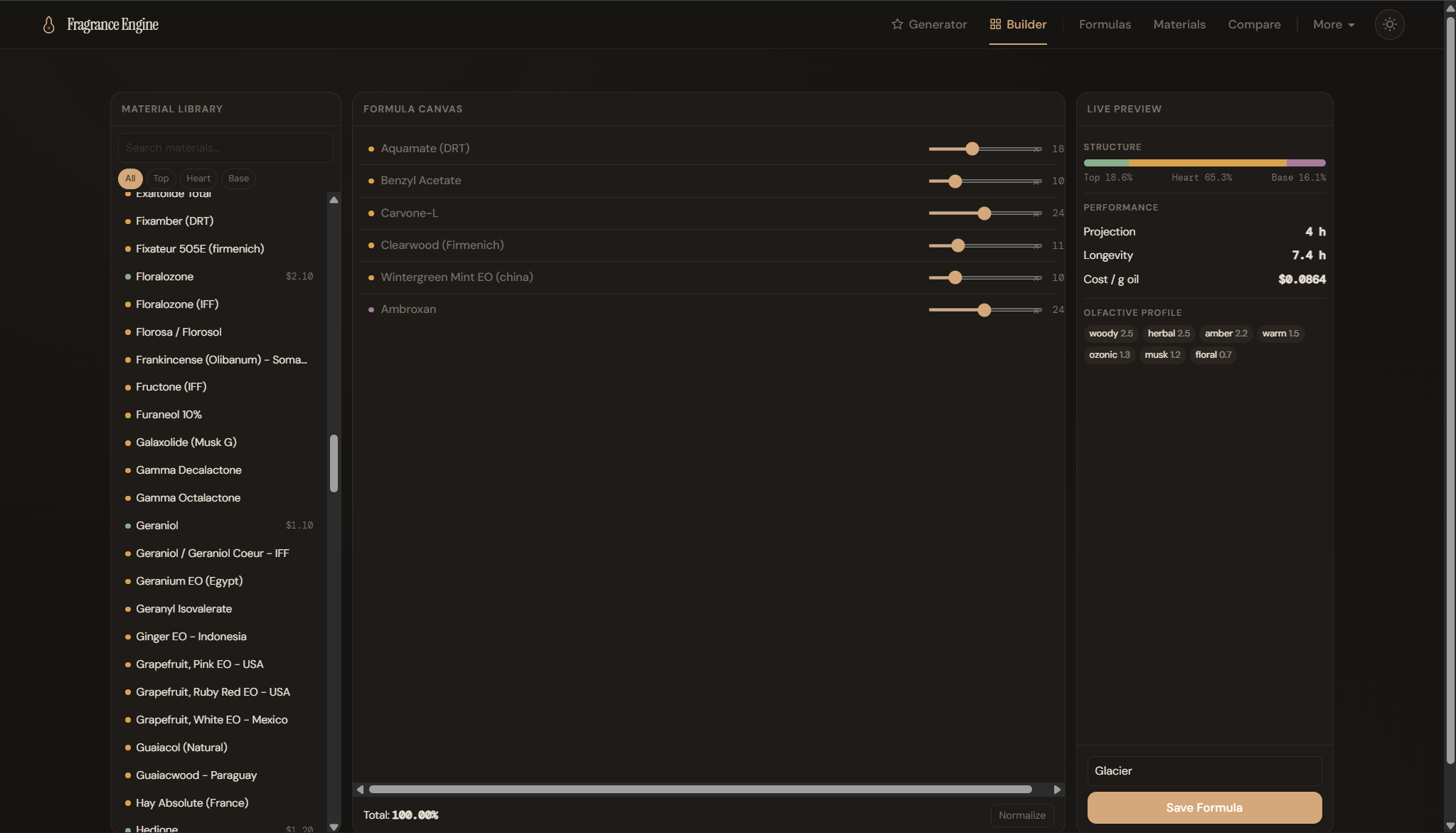Select the star icon beside Generator

(x=897, y=23)
